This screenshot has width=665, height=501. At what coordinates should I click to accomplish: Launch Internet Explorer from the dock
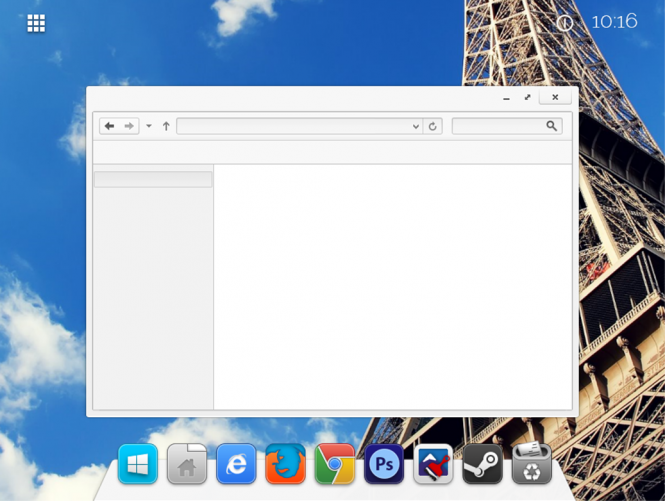click(x=236, y=464)
